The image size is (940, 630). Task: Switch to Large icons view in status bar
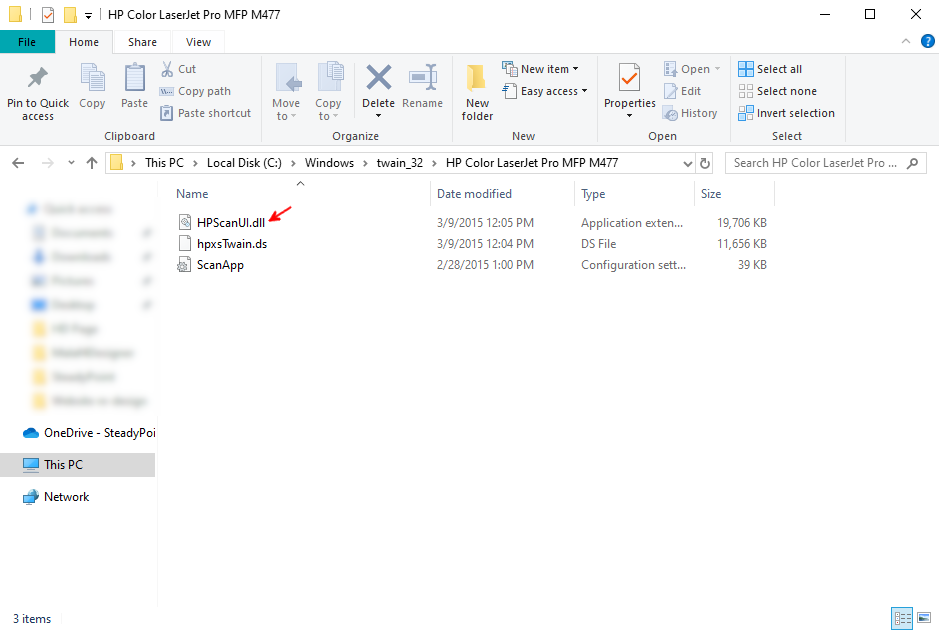point(924,618)
